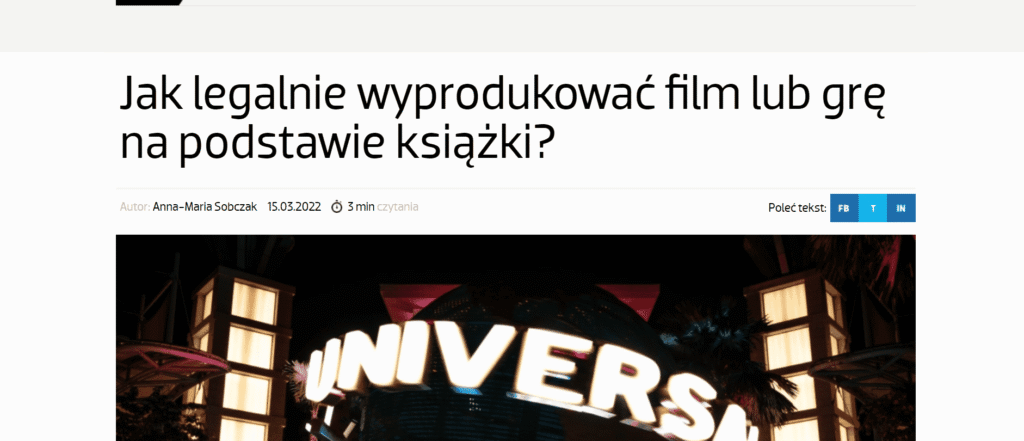Click the second headline line 'na podstawie książki?'
The image size is (1024, 441).
point(333,145)
